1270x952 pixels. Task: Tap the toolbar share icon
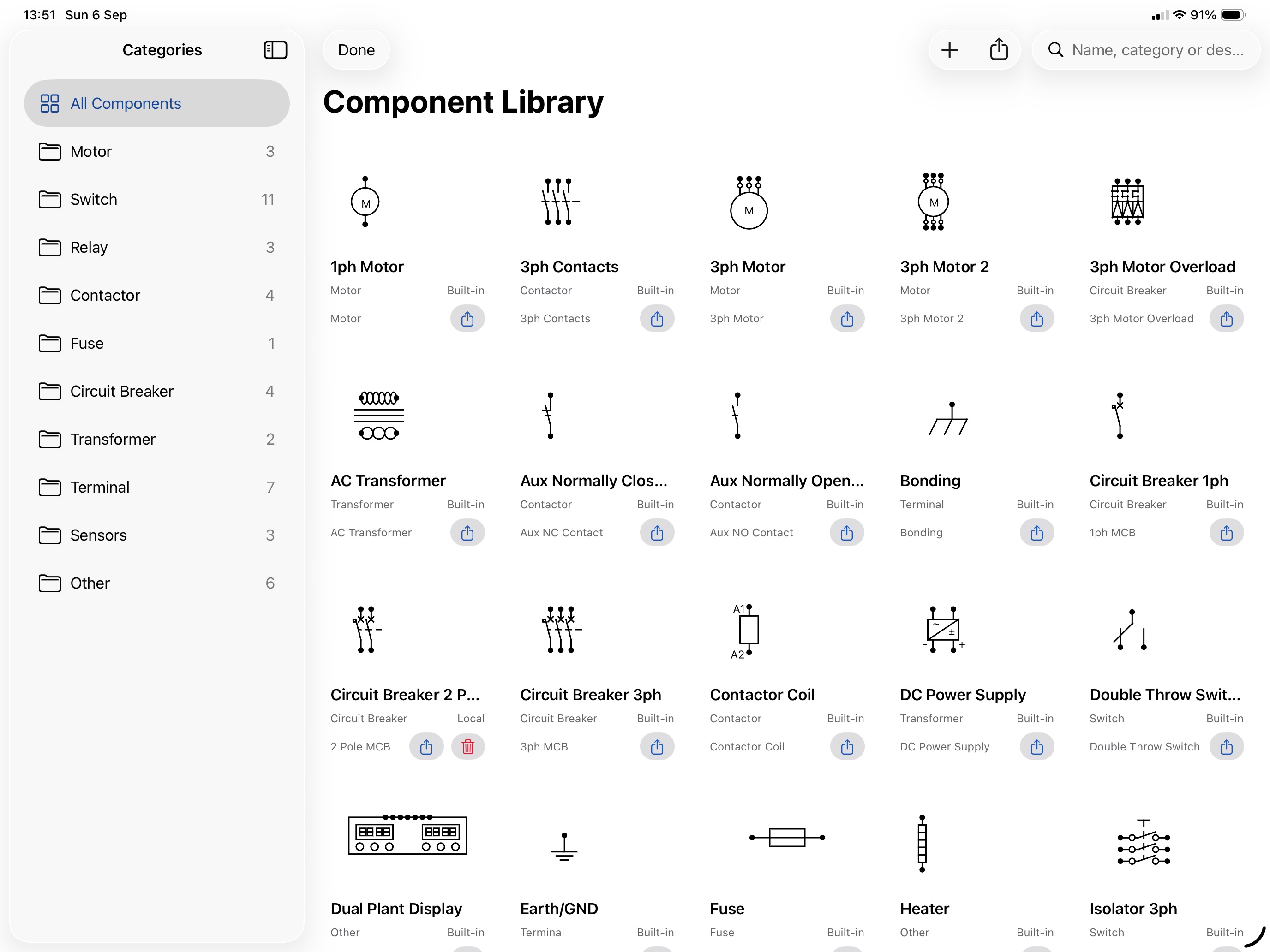999,49
